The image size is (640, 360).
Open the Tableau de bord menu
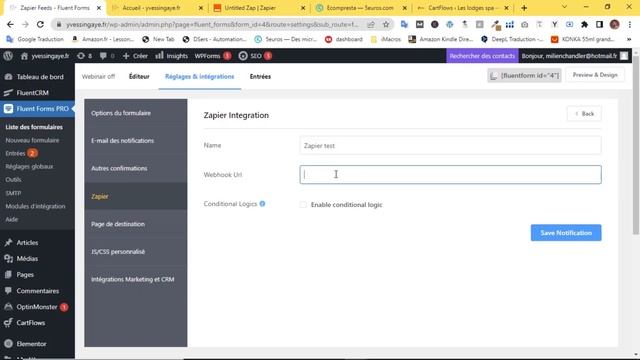[37, 77]
